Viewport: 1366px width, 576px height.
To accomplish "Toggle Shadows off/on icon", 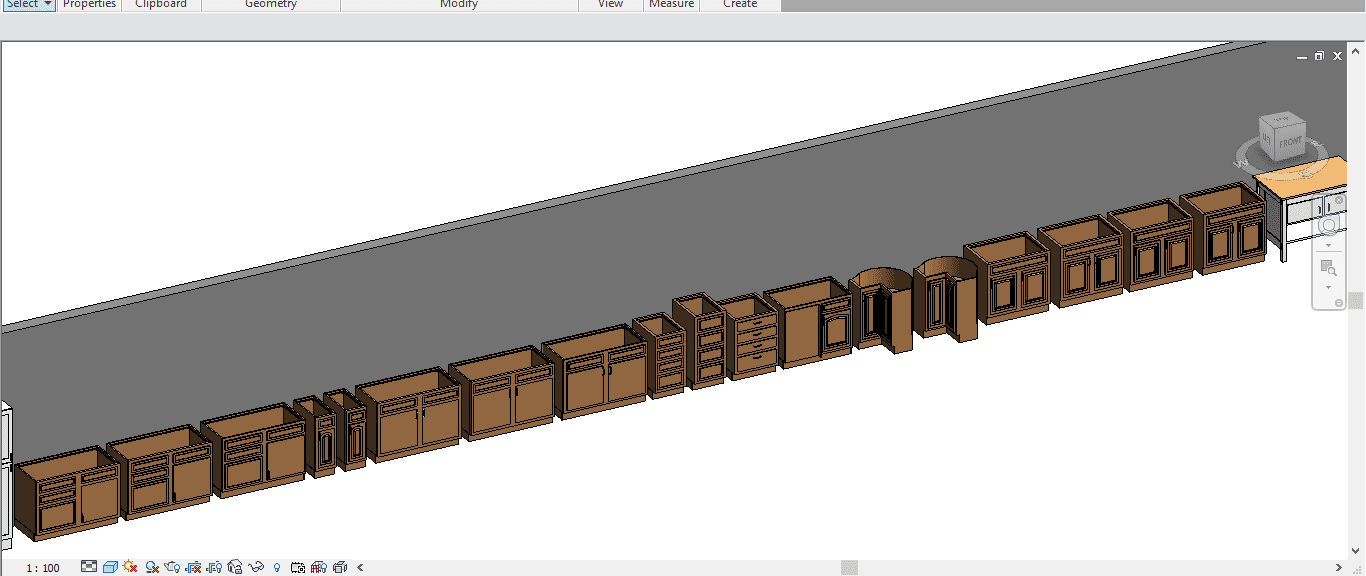I will pyautogui.click(x=152, y=567).
